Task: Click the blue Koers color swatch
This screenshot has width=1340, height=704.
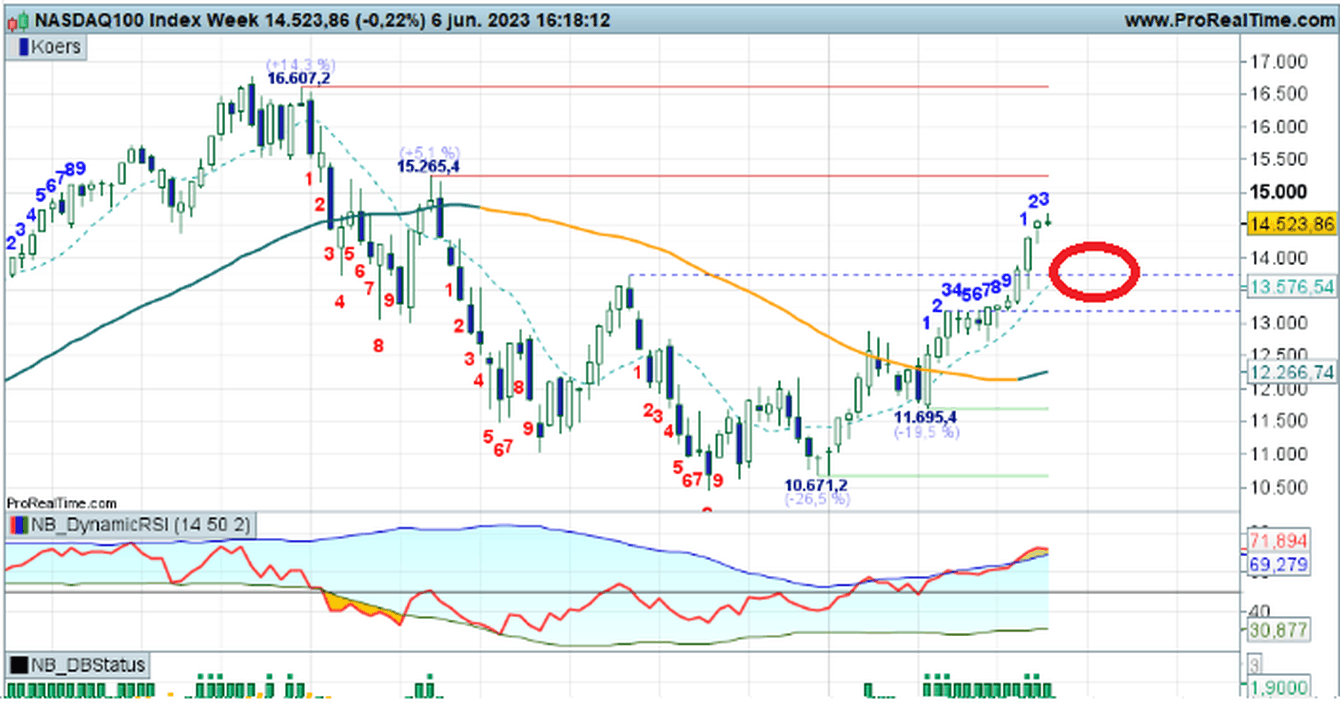Action: click(x=26, y=46)
